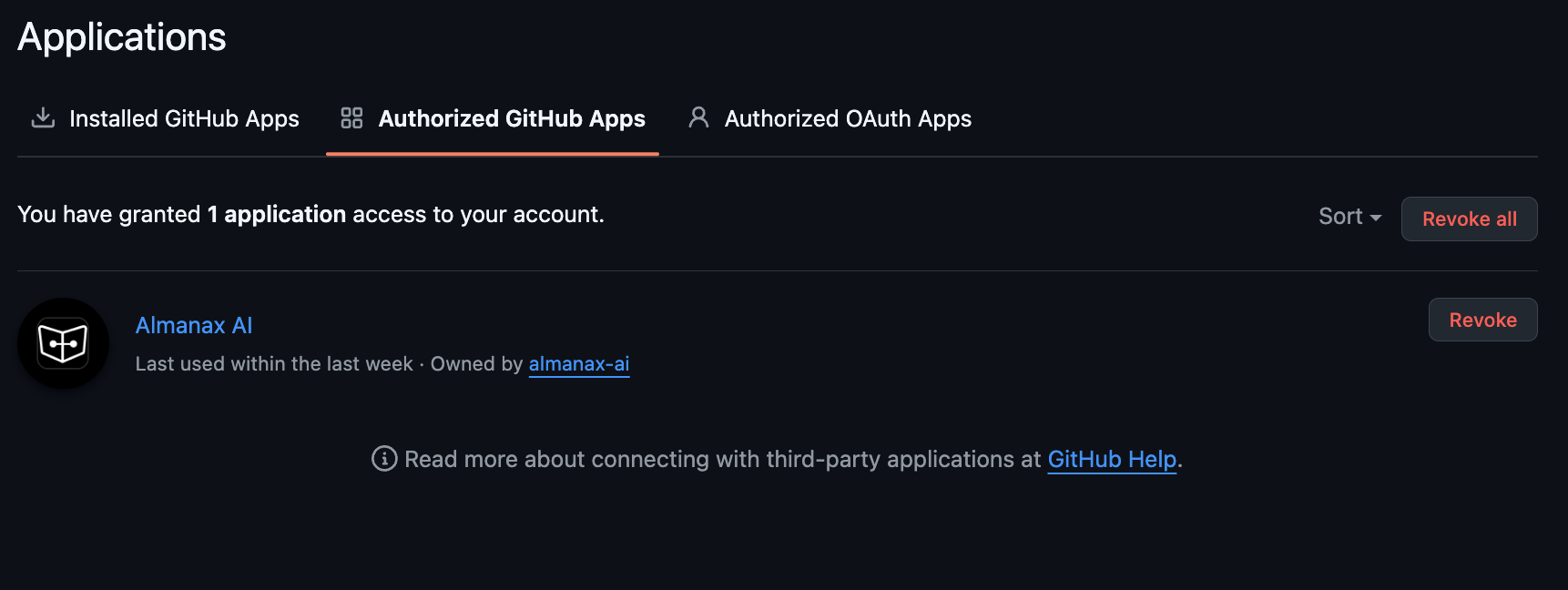Open the Installed GitHub Apps tab
Screen dimensions: 1568x590
point(166,118)
